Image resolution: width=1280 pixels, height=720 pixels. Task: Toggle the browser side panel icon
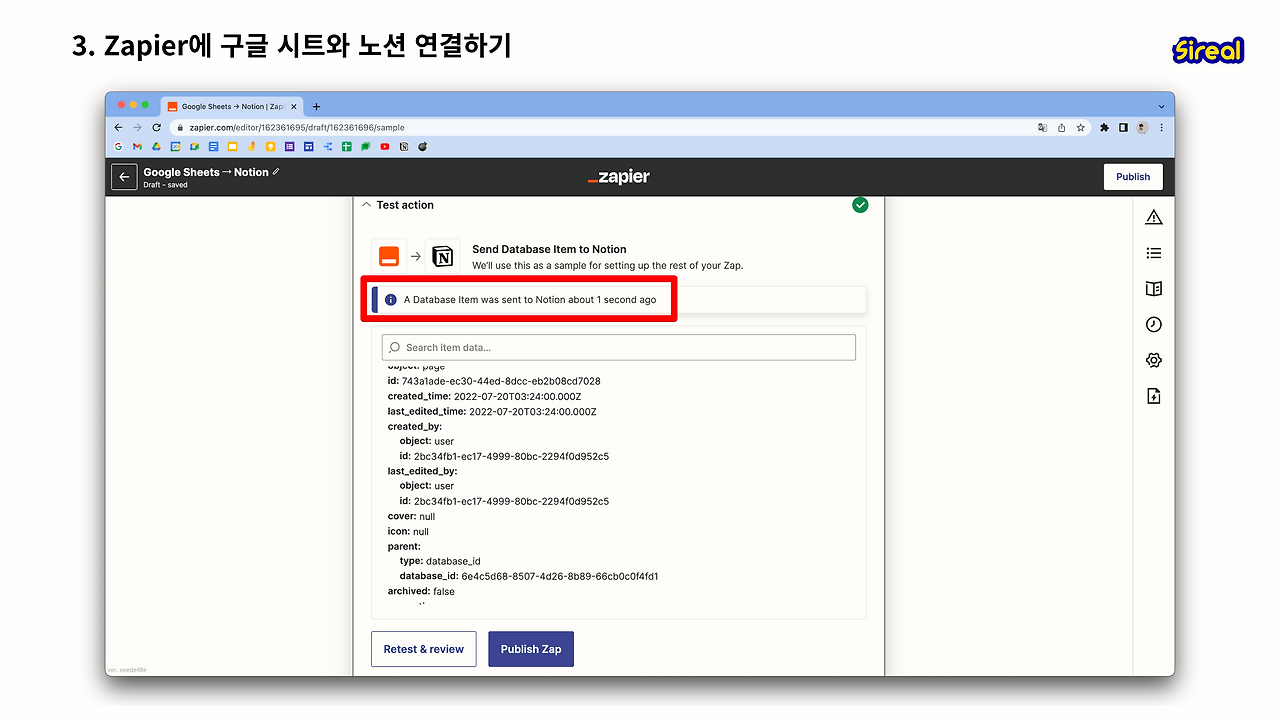pyautogui.click(x=1123, y=128)
